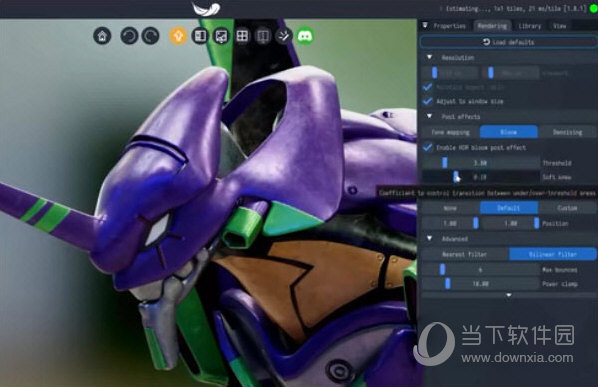Switch to the View tab
The width and height of the screenshot is (598, 387).
coord(559,26)
